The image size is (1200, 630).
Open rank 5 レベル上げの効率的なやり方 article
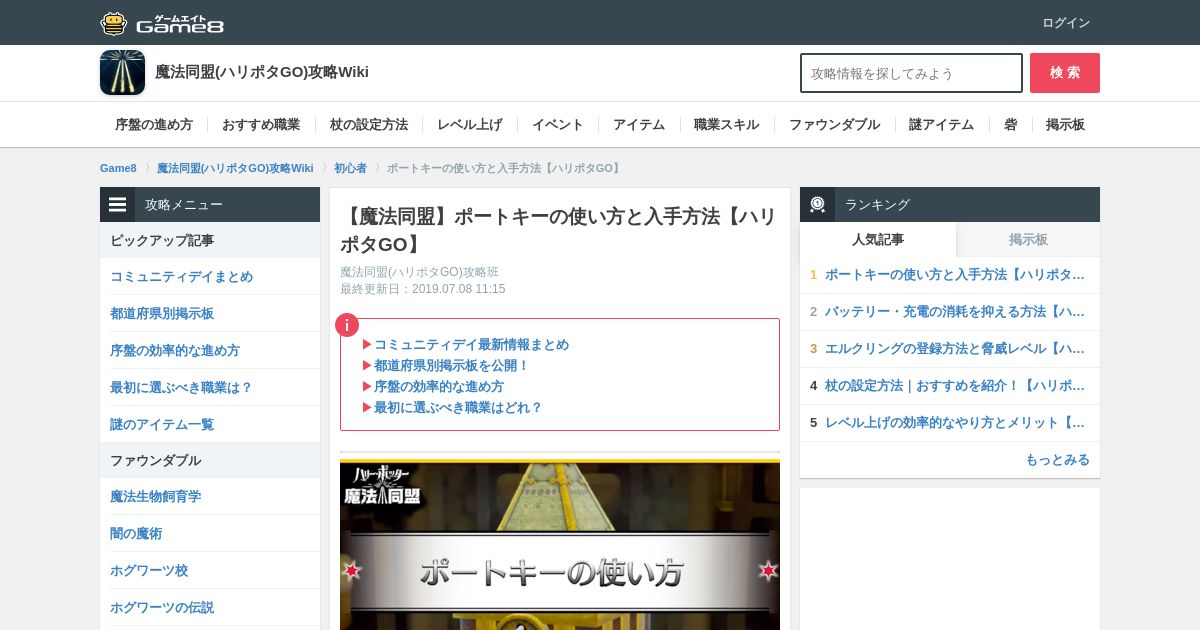pyautogui.click(x=950, y=423)
